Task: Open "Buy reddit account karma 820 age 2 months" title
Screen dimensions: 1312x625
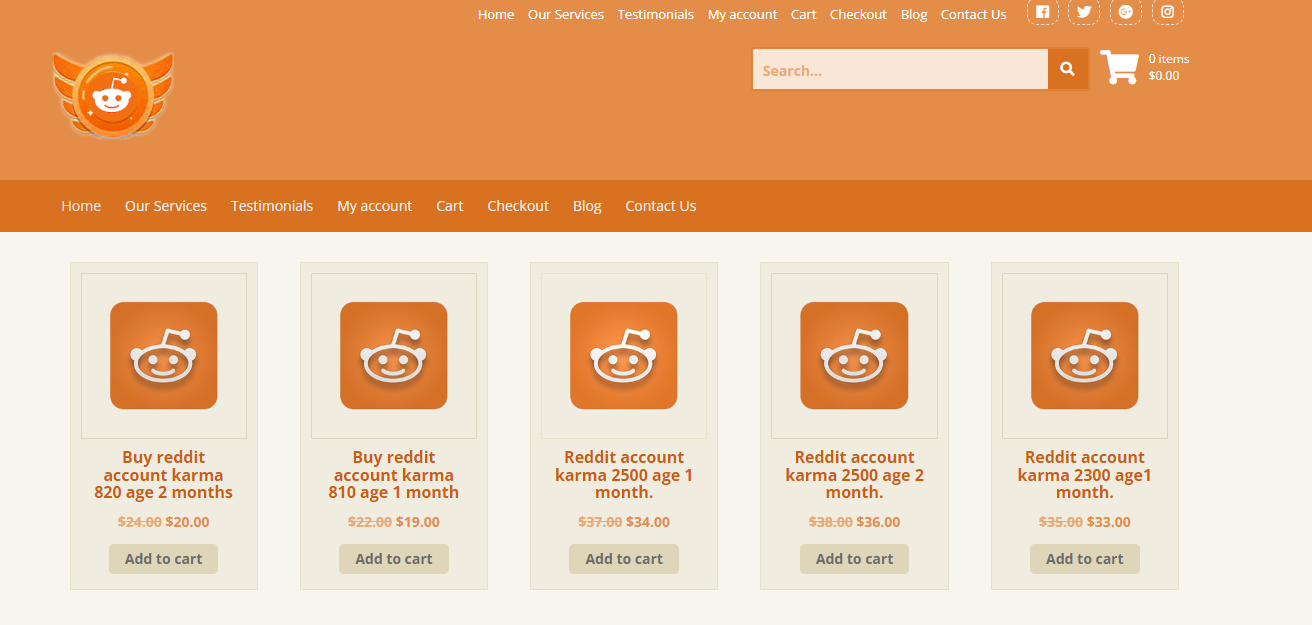Action: 164,475
